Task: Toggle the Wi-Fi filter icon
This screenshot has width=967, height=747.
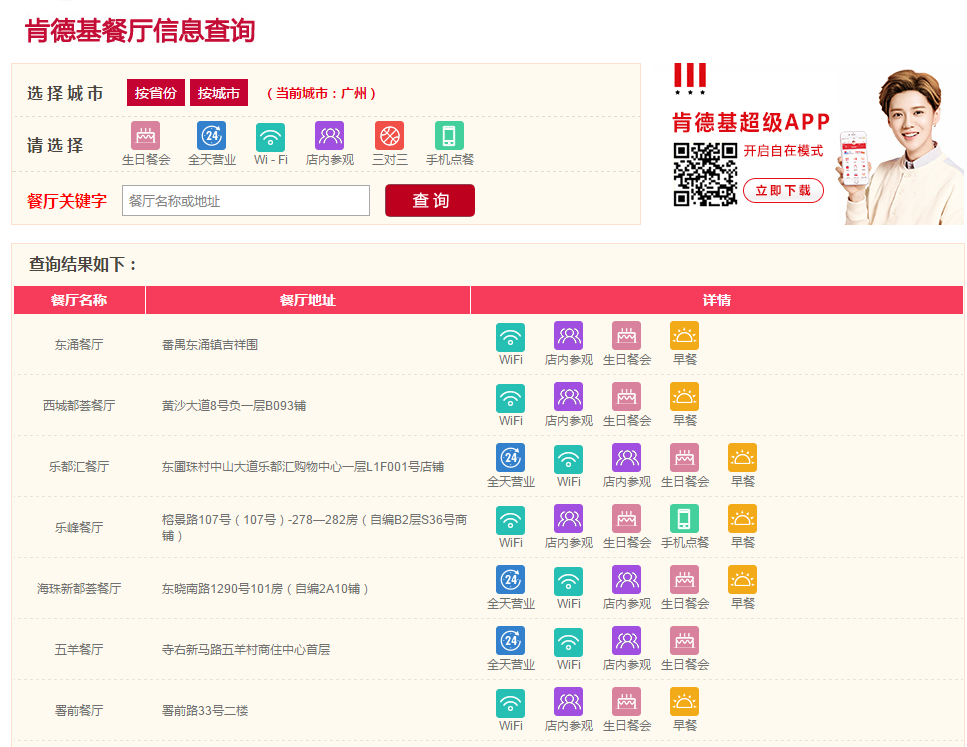Action: pyautogui.click(x=270, y=137)
